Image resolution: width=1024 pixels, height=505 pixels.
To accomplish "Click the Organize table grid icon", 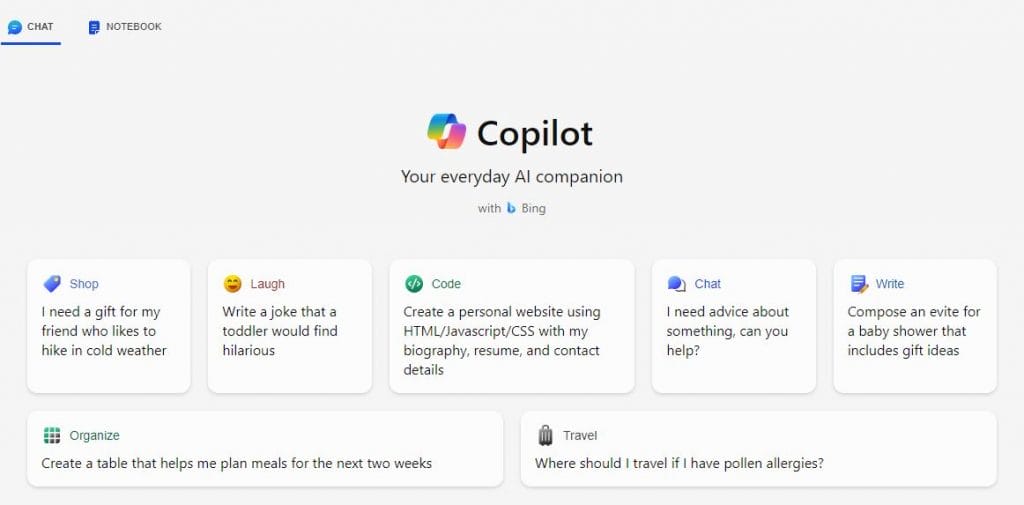I will point(52,435).
